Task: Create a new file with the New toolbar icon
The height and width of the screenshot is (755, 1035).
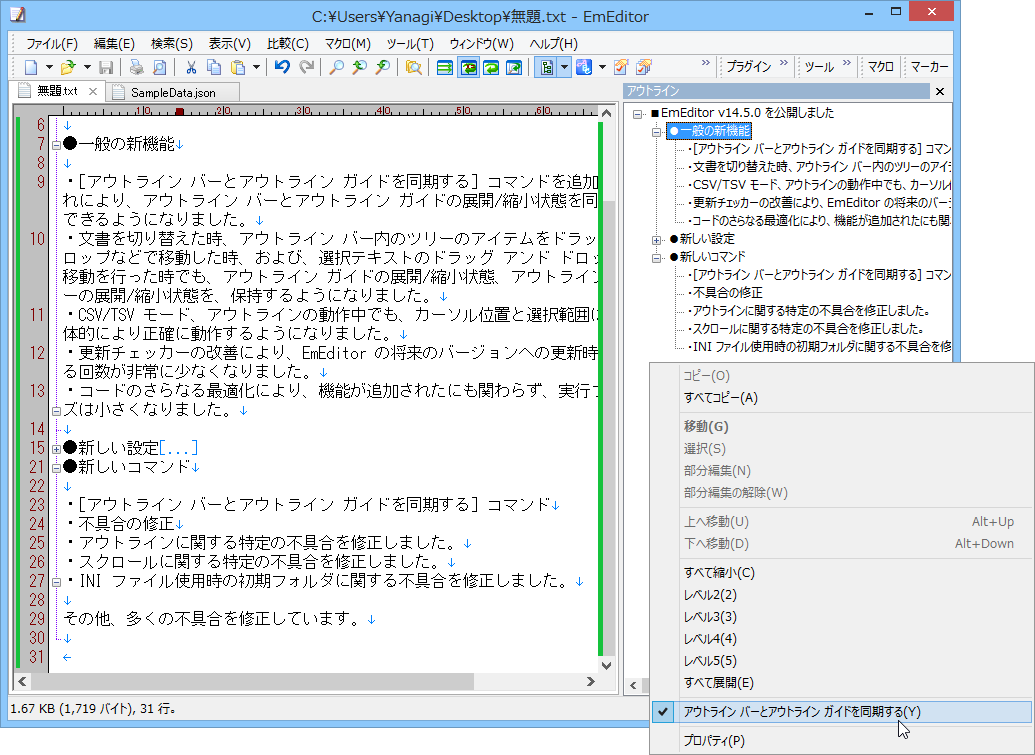Action: pos(31,67)
